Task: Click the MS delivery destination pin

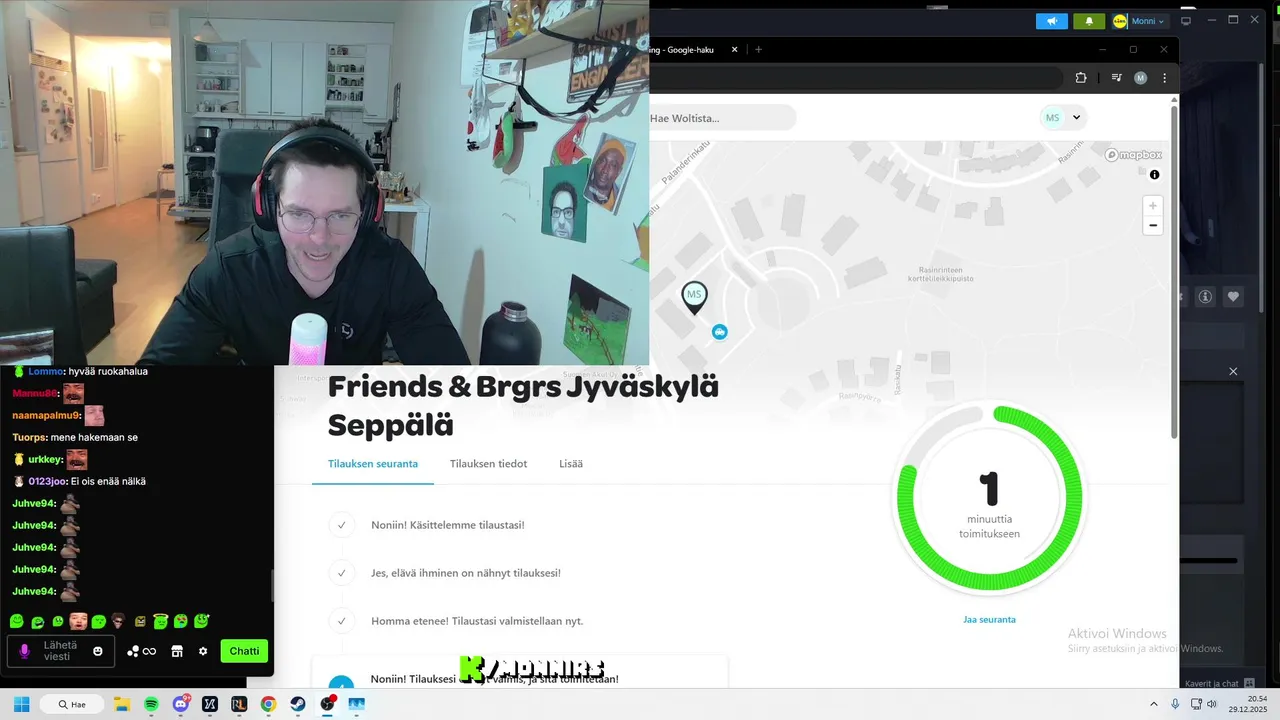Action: pos(694,297)
